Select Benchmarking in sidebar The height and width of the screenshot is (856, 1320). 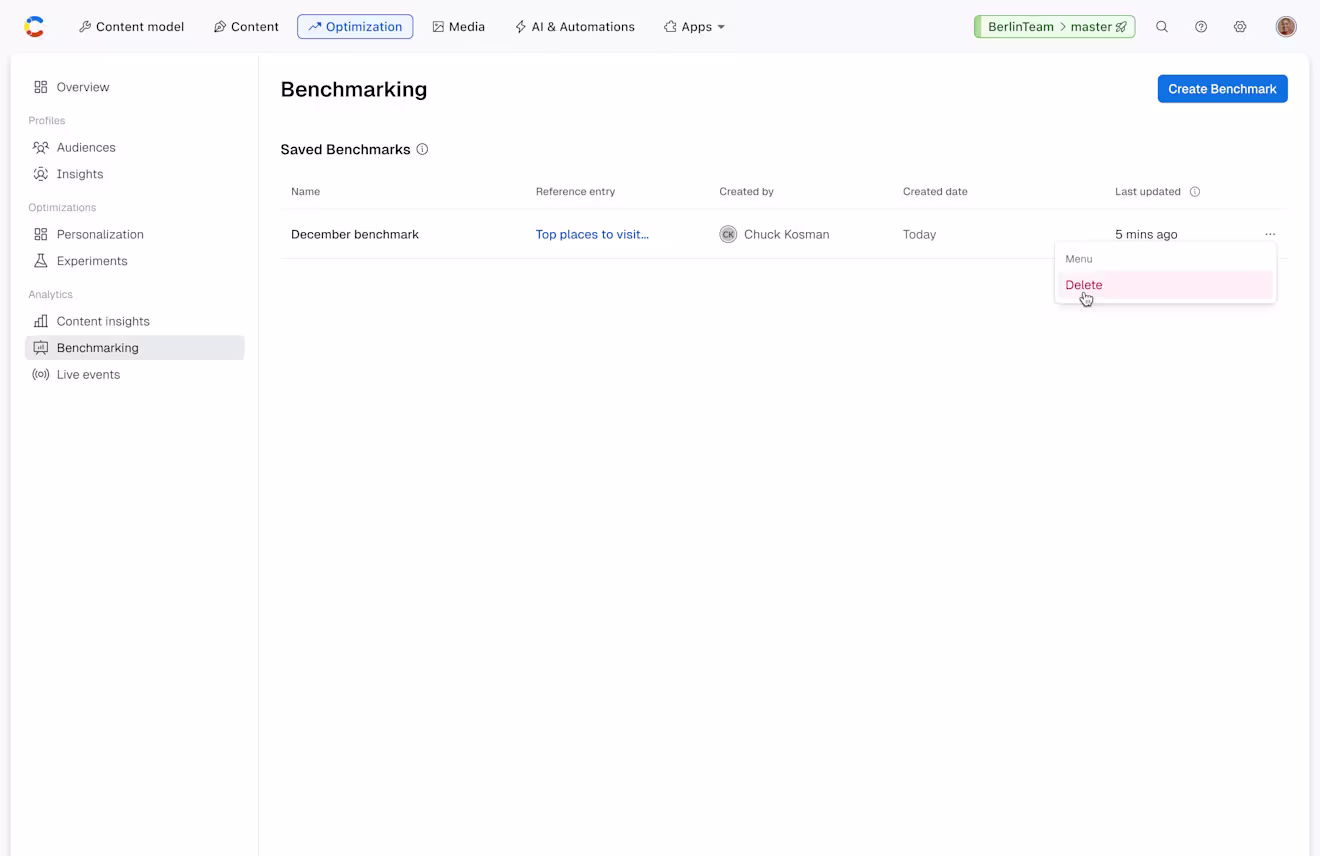pos(135,348)
